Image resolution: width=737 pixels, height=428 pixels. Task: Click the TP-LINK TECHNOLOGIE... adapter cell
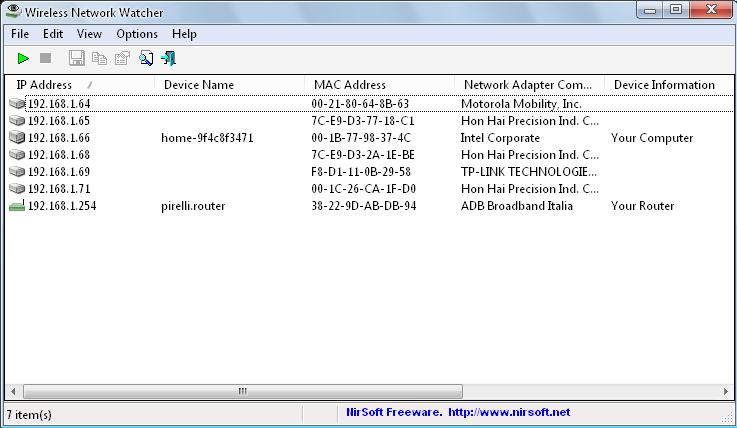pyautogui.click(x=529, y=171)
